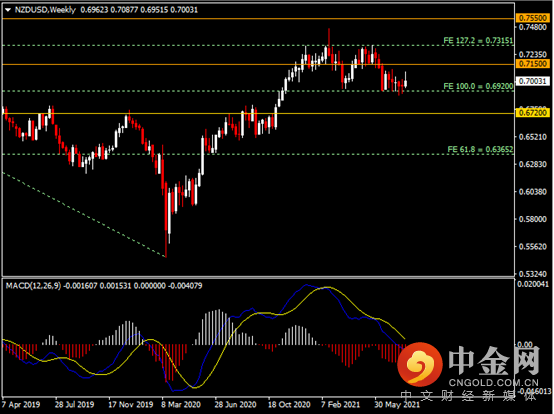Select the 0.67200 yellow price label

(533, 113)
